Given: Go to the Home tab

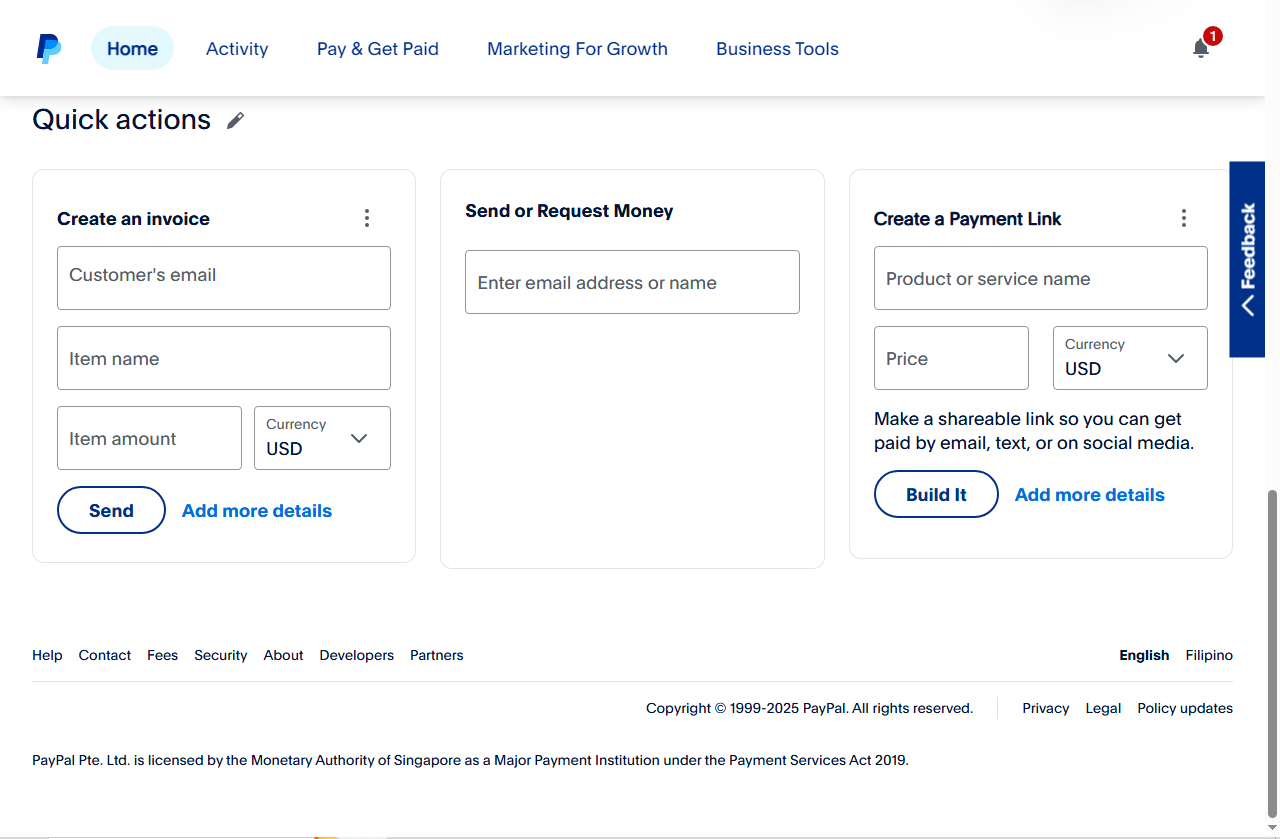Looking at the screenshot, I should coord(132,48).
